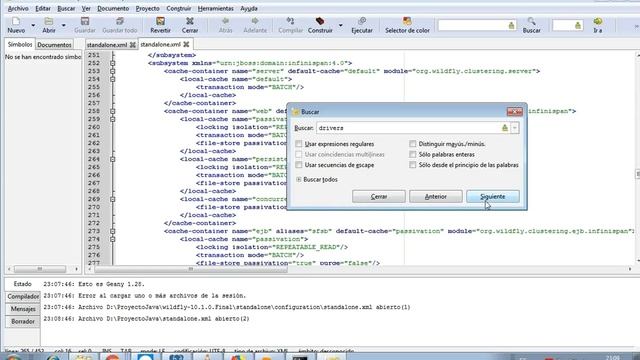640x360 pixels.
Task: Collapse the fold marker on line 258
Action: [x=112, y=111]
